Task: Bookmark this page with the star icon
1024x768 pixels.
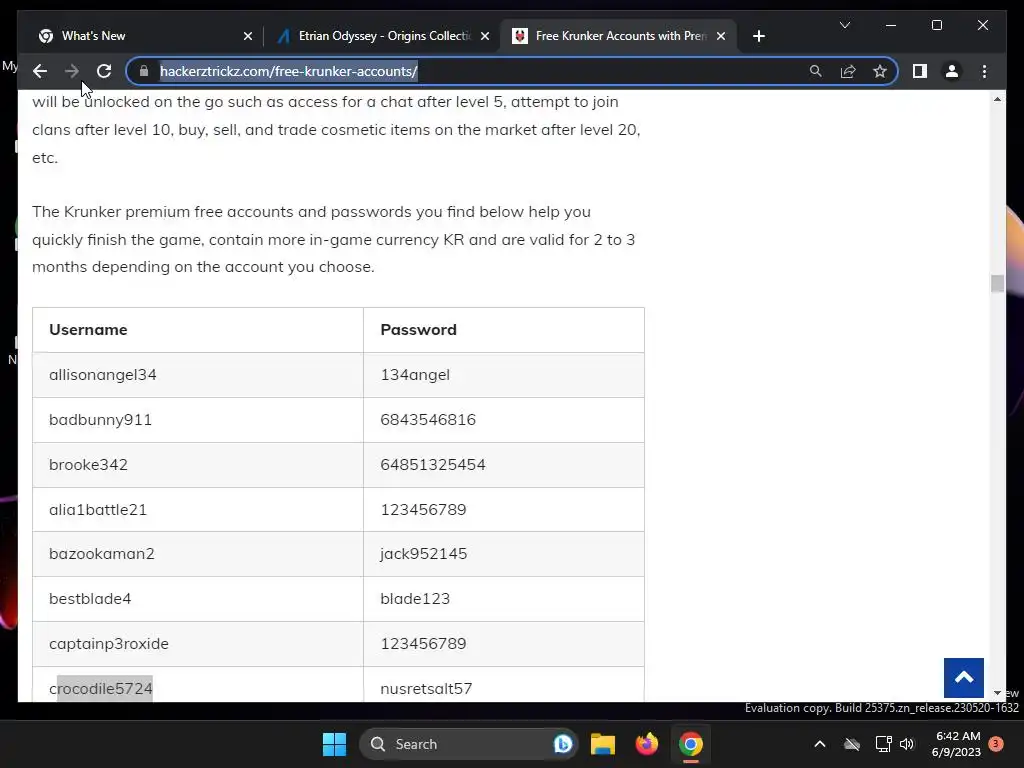Action: pyautogui.click(x=880, y=71)
